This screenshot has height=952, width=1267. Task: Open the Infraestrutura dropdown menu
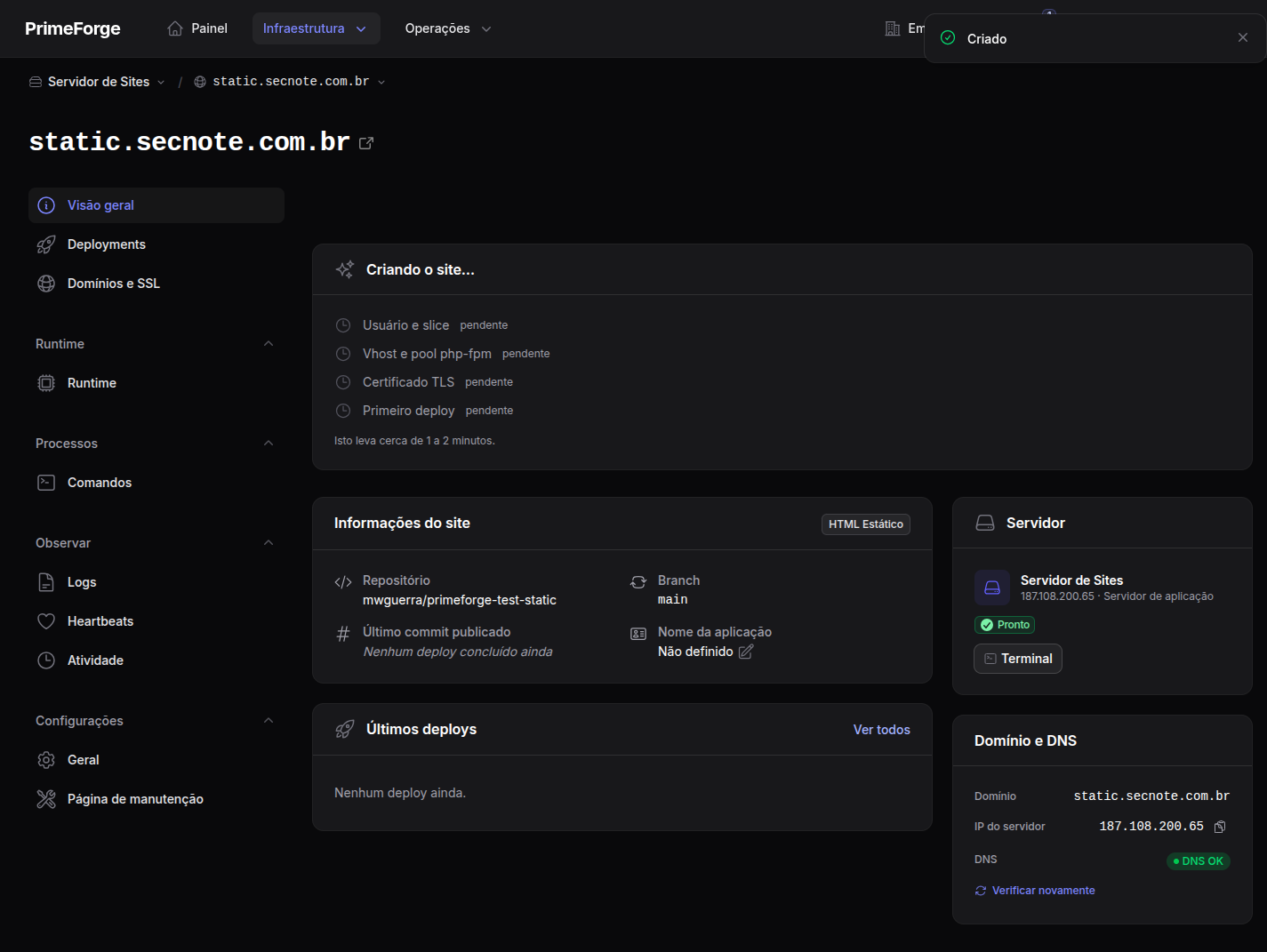(x=317, y=28)
